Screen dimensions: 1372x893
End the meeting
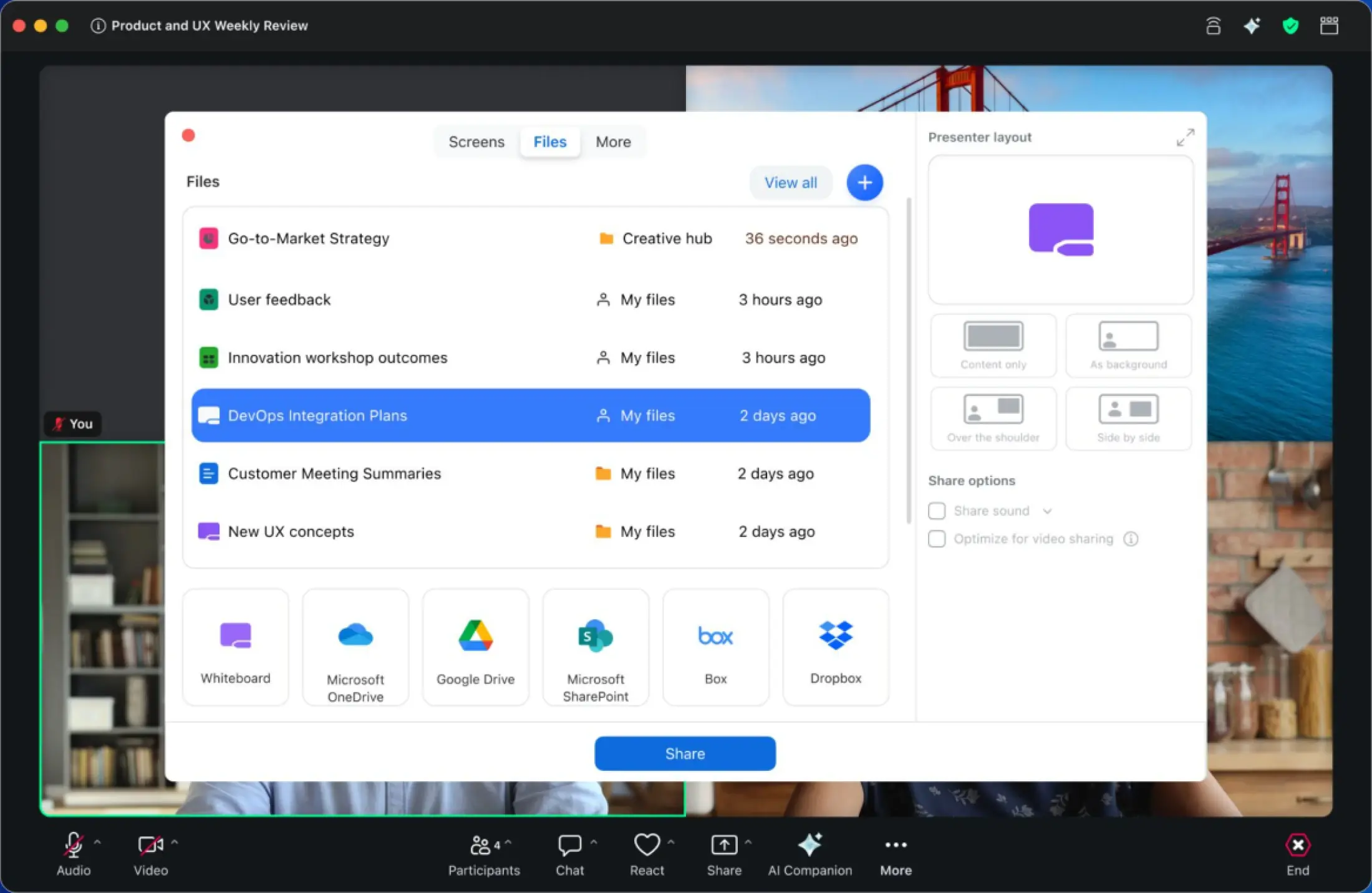(x=1298, y=853)
